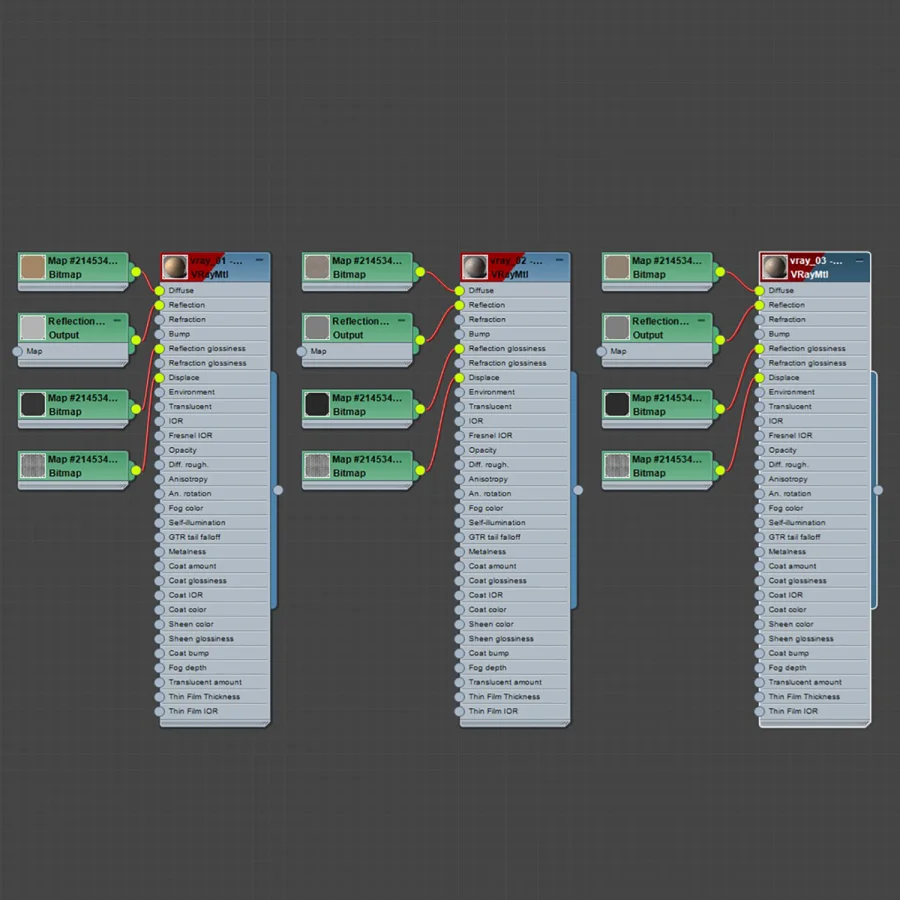Image resolution: width=900 pixels, height=900 pixels.
Task: Collapse the vray_02 VRayMtl node
Action: (x=560, y=260)
